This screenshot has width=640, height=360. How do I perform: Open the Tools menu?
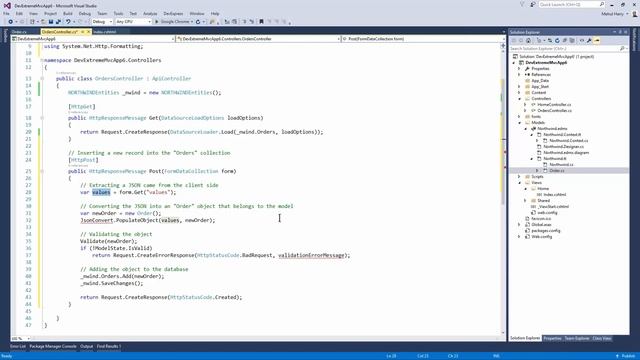(x=118, y=13)
